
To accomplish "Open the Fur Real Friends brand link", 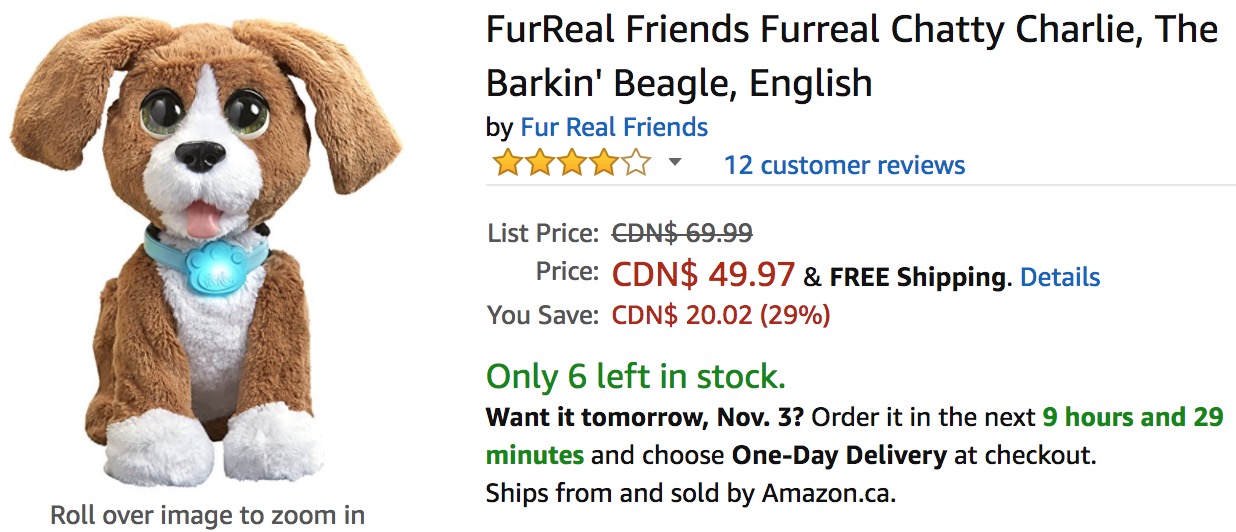I will tap(614, 127).
